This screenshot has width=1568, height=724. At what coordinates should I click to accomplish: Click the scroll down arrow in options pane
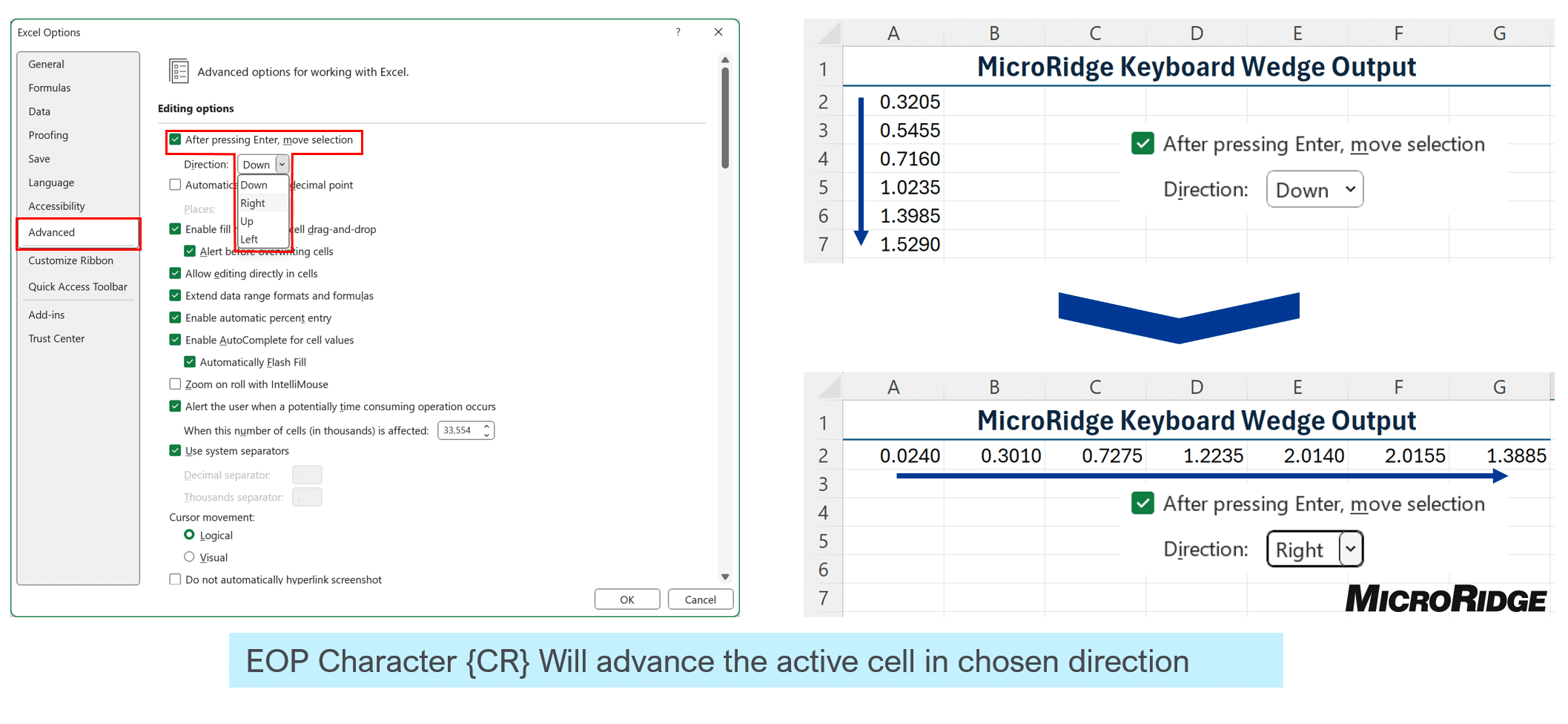tap(725, 576)
